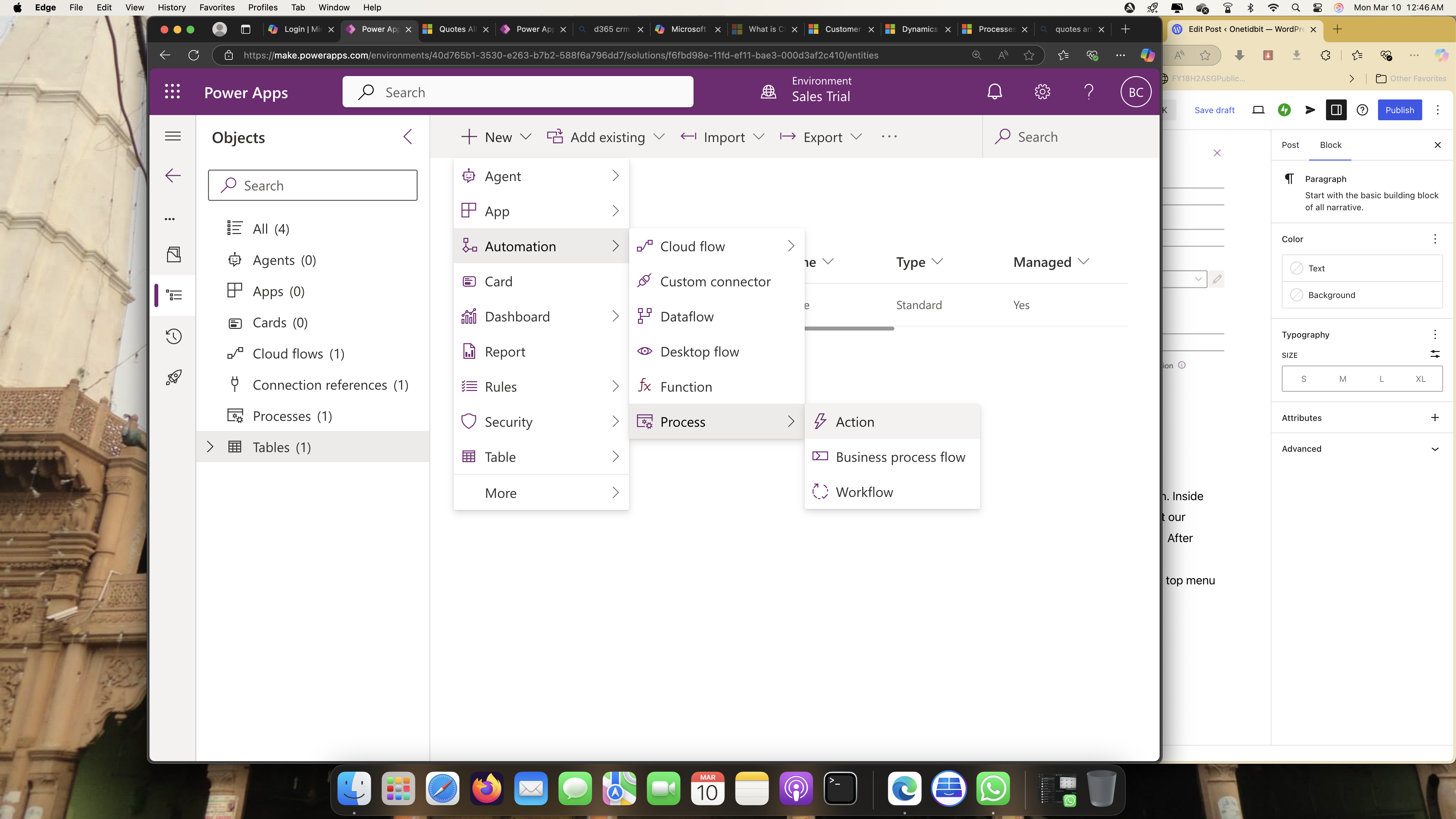The height and width of the screenshot is (819, 1456).
Task: Click the Publish button in WordPress
Action: [x=1399, y=110]
